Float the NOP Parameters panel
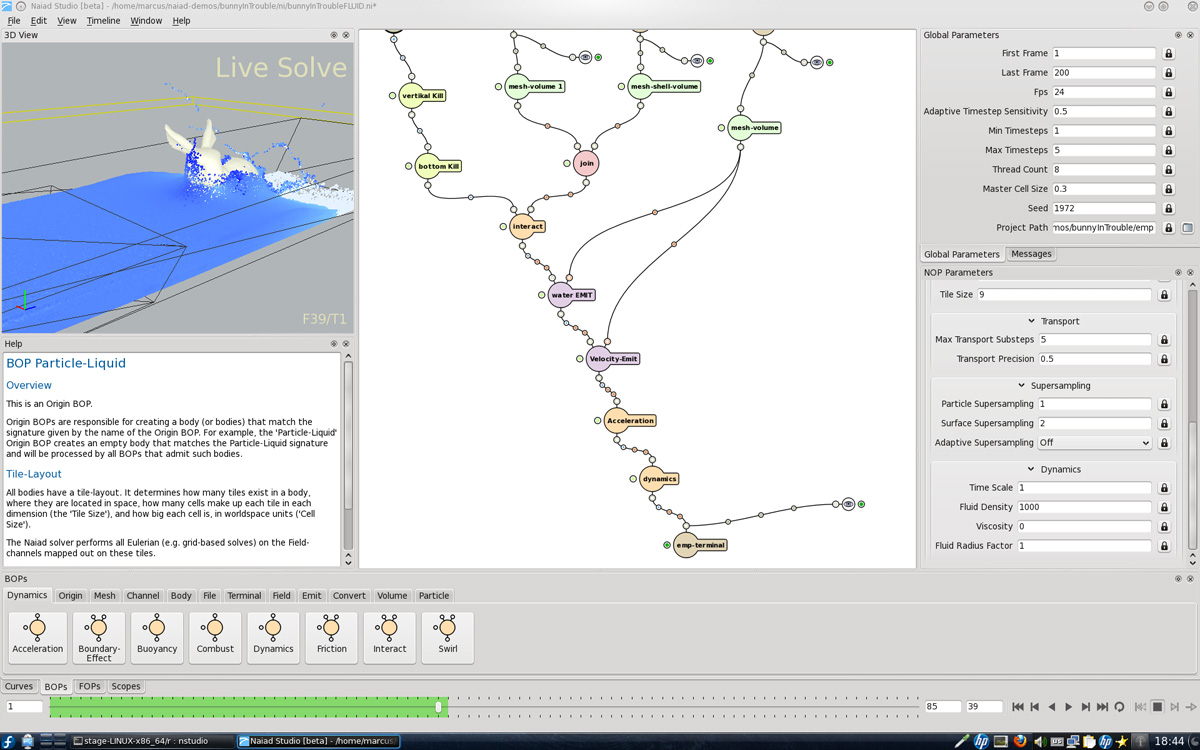The height and width of the screenshot is (750, 1200). point(1178,272)
